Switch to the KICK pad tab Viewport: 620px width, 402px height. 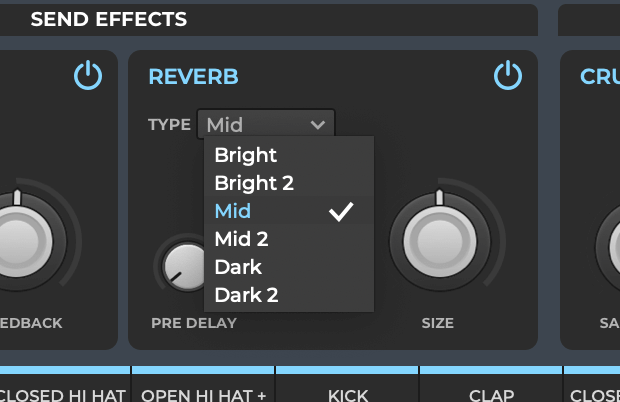point(347,394)
